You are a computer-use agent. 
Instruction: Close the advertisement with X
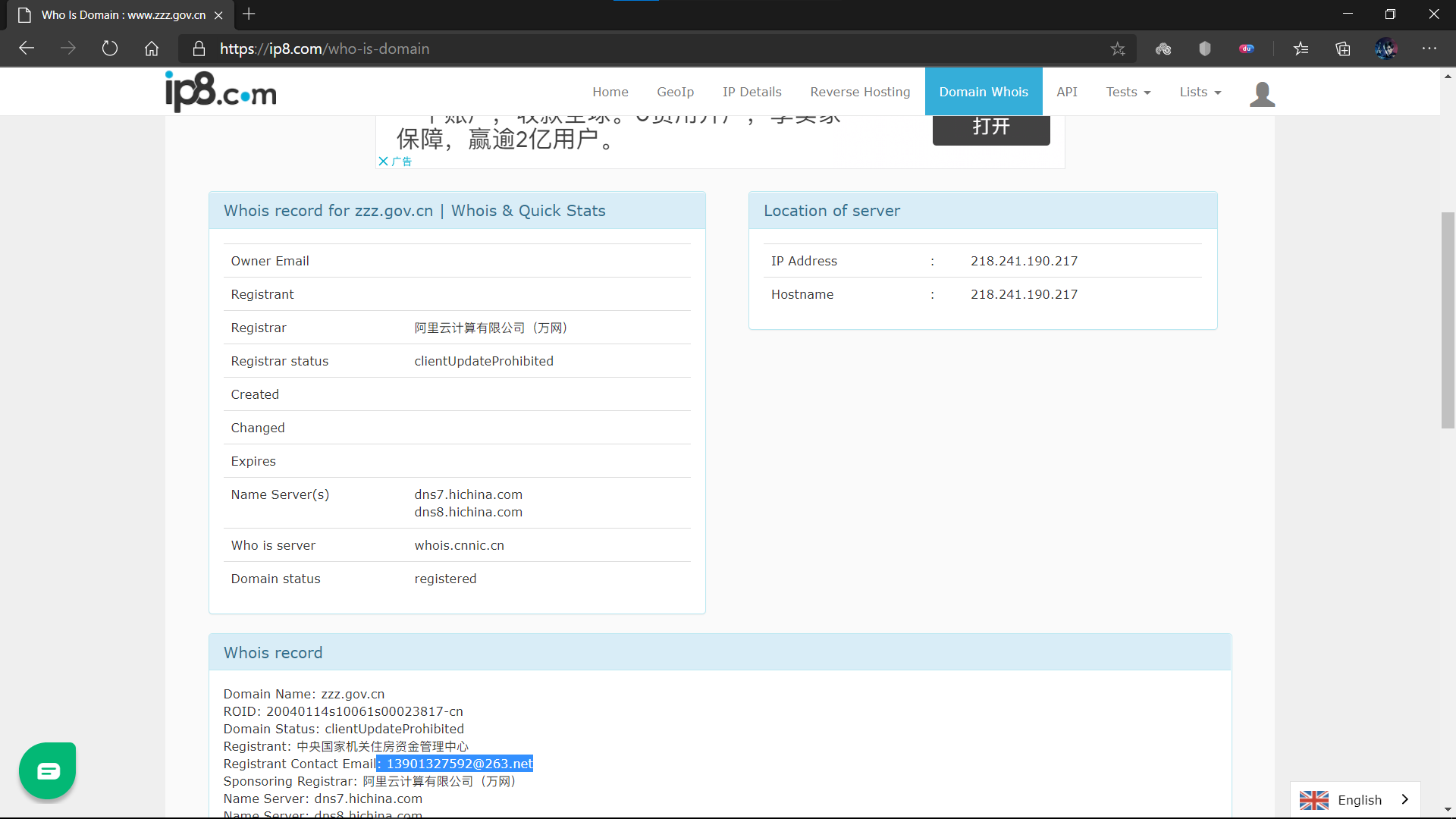[383, 161]
